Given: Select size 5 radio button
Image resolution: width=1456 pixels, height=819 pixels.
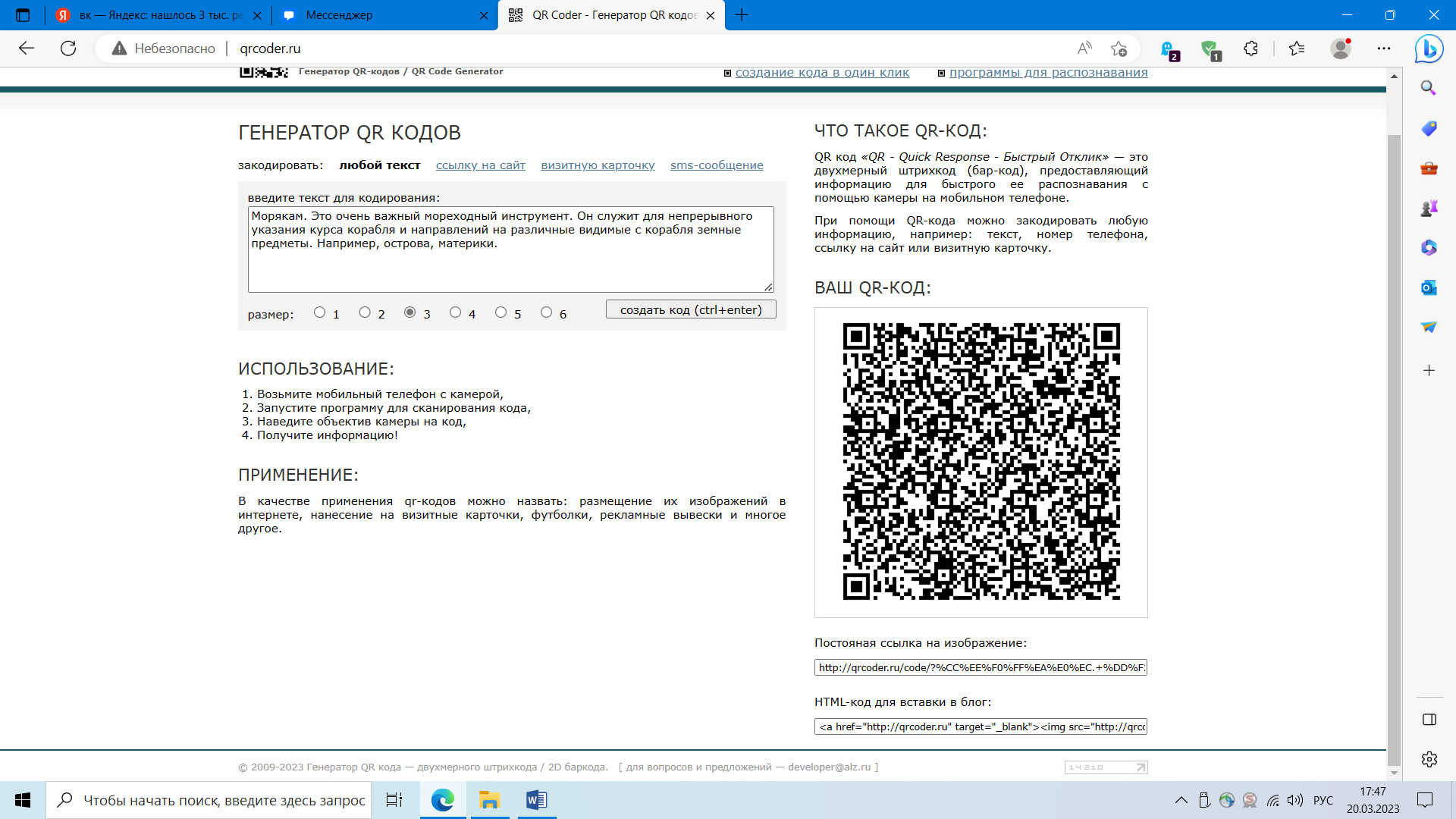Looking at the screenshot, I should click(500, 312).
